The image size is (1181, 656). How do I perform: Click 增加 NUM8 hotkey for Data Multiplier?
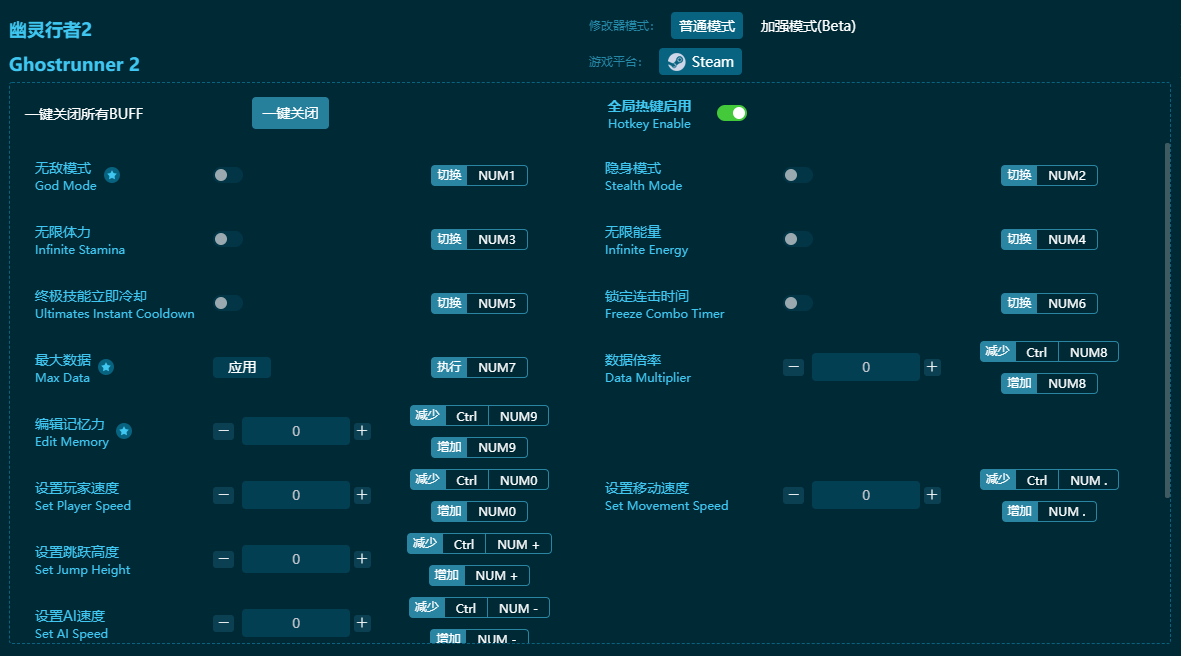pos(1049,383)
